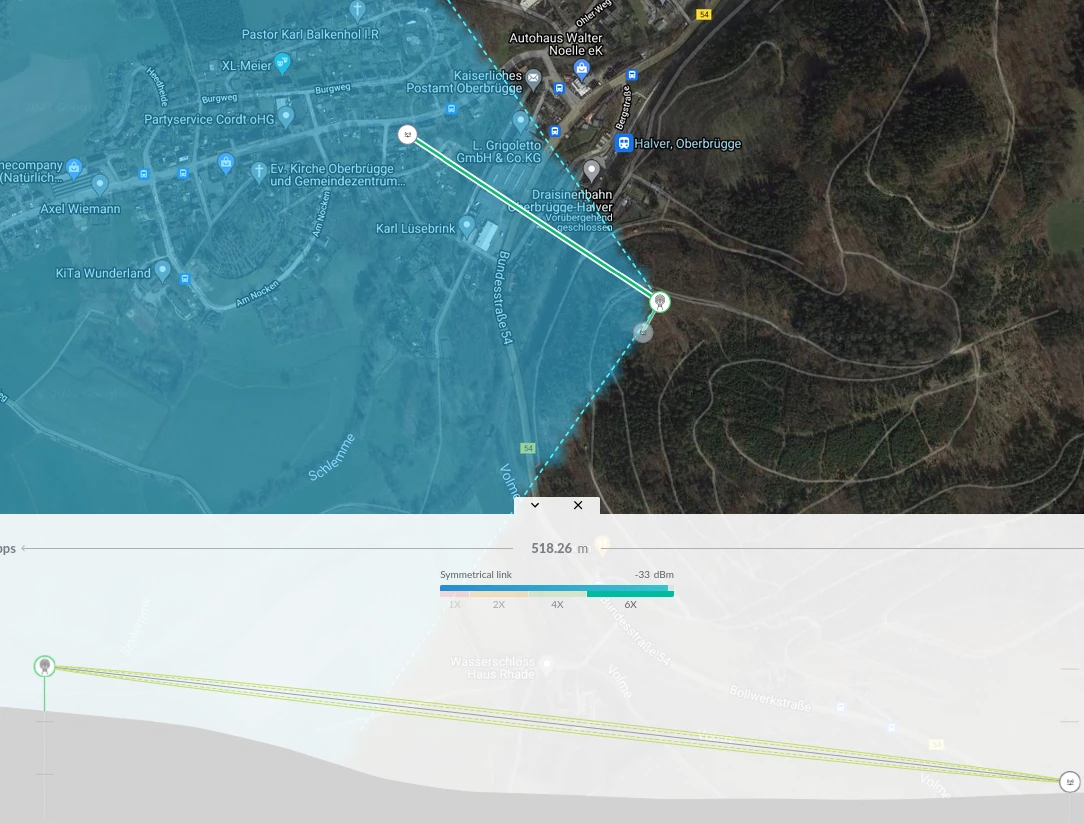Image resolution: width=1084 pixels, height=823 pixels.
Task: Select the tower access point on map
Action: [x=660, y=302]
